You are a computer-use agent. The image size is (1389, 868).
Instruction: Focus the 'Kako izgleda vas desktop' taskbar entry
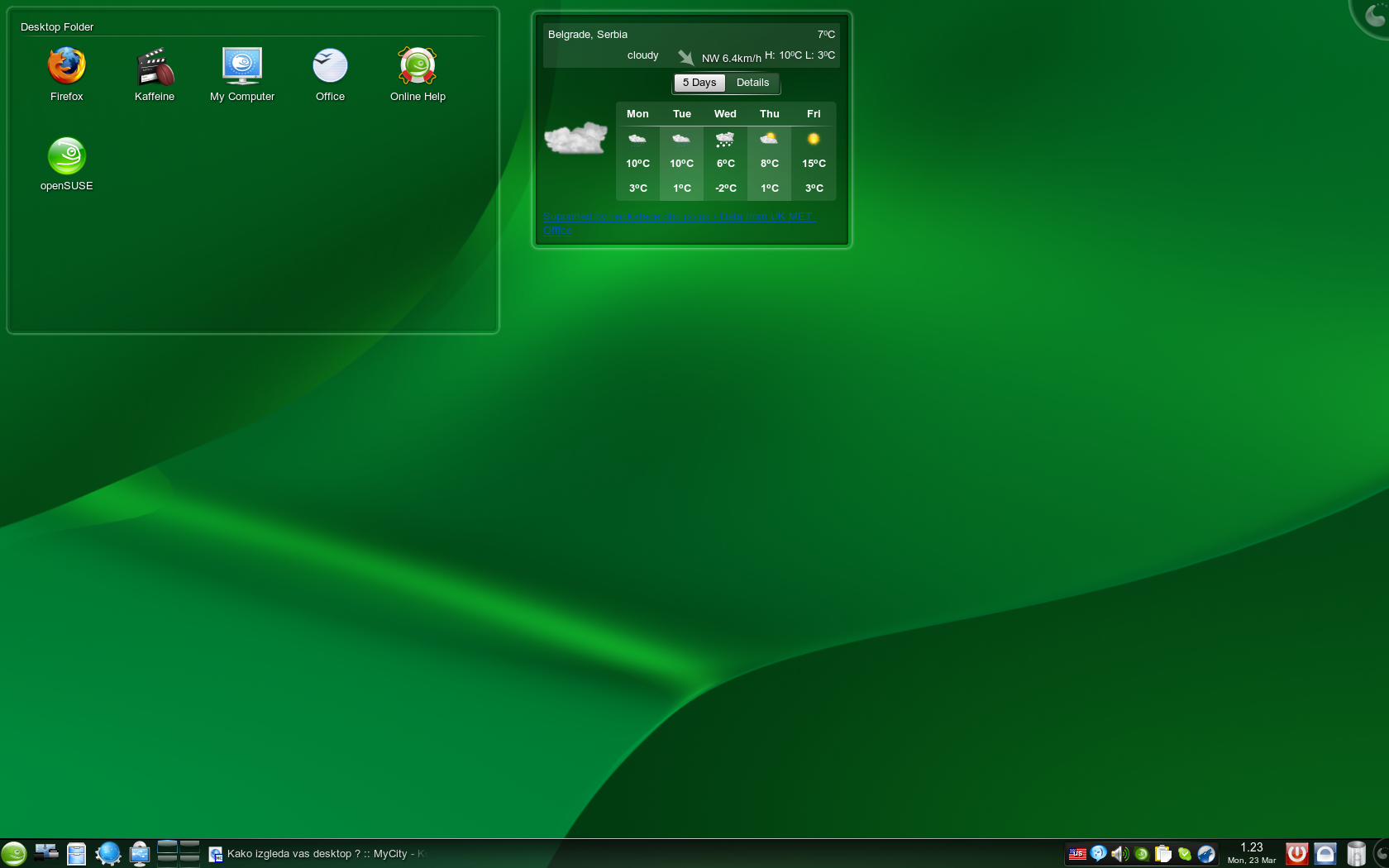pyautogui.click(x=317, y=854)
